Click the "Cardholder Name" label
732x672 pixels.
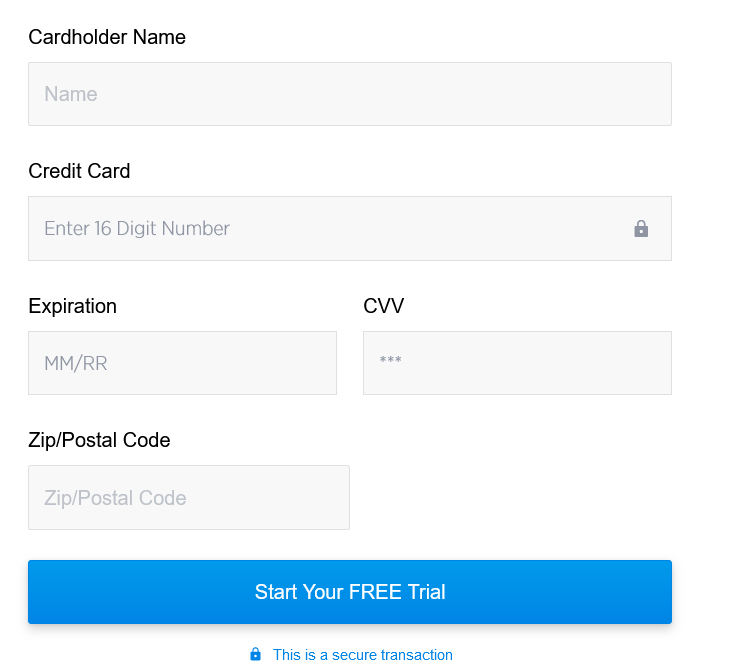107,37
